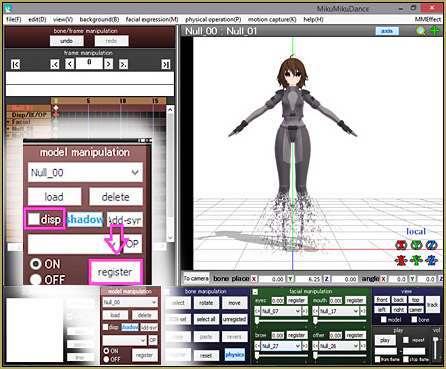Image resolution: width=446 pixels, height=369 pixels.
Task: Enable the bone checkbox in view panel
Action: point(414,320)
